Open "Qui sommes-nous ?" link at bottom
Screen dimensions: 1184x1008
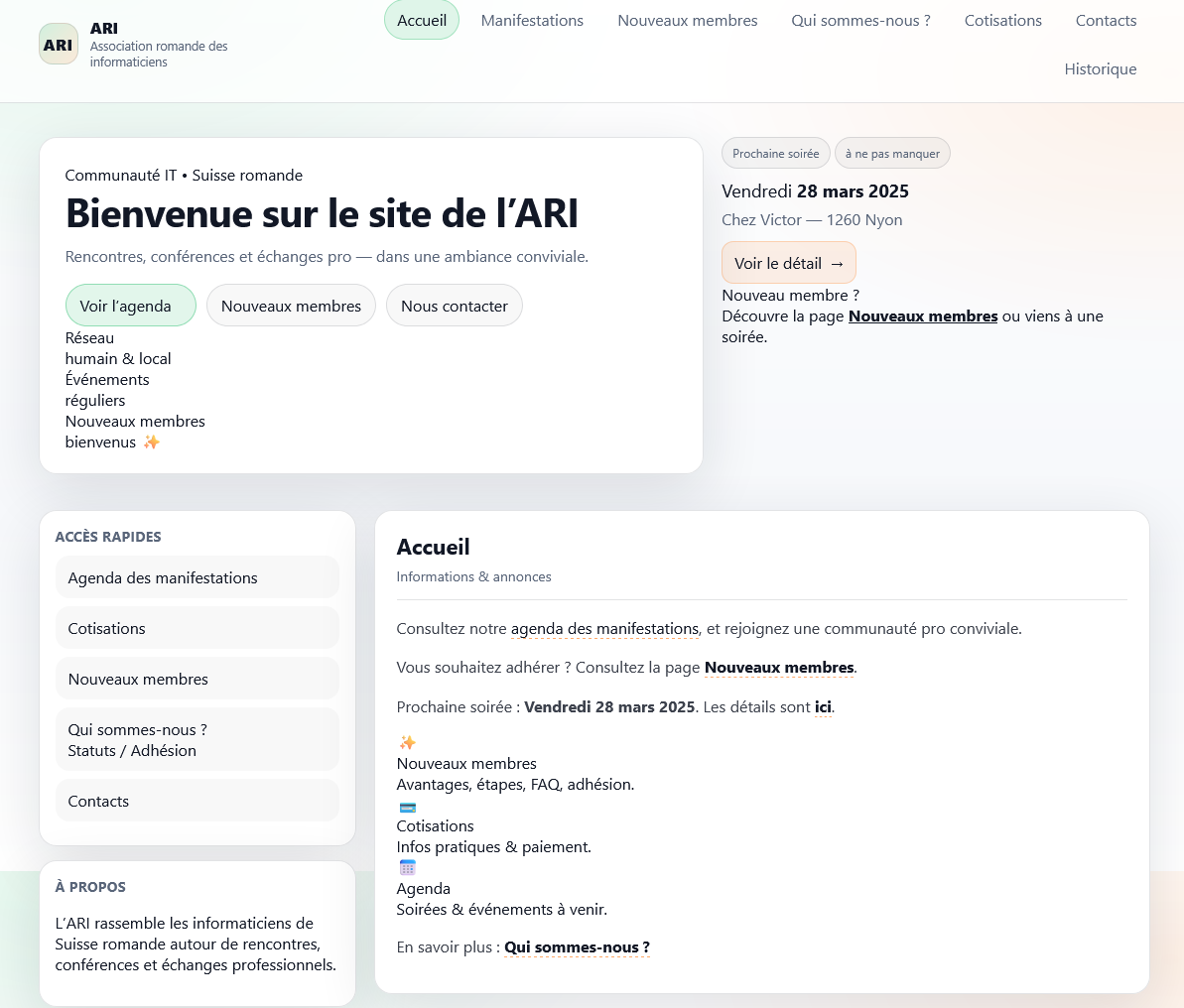[x=577, y=946]
